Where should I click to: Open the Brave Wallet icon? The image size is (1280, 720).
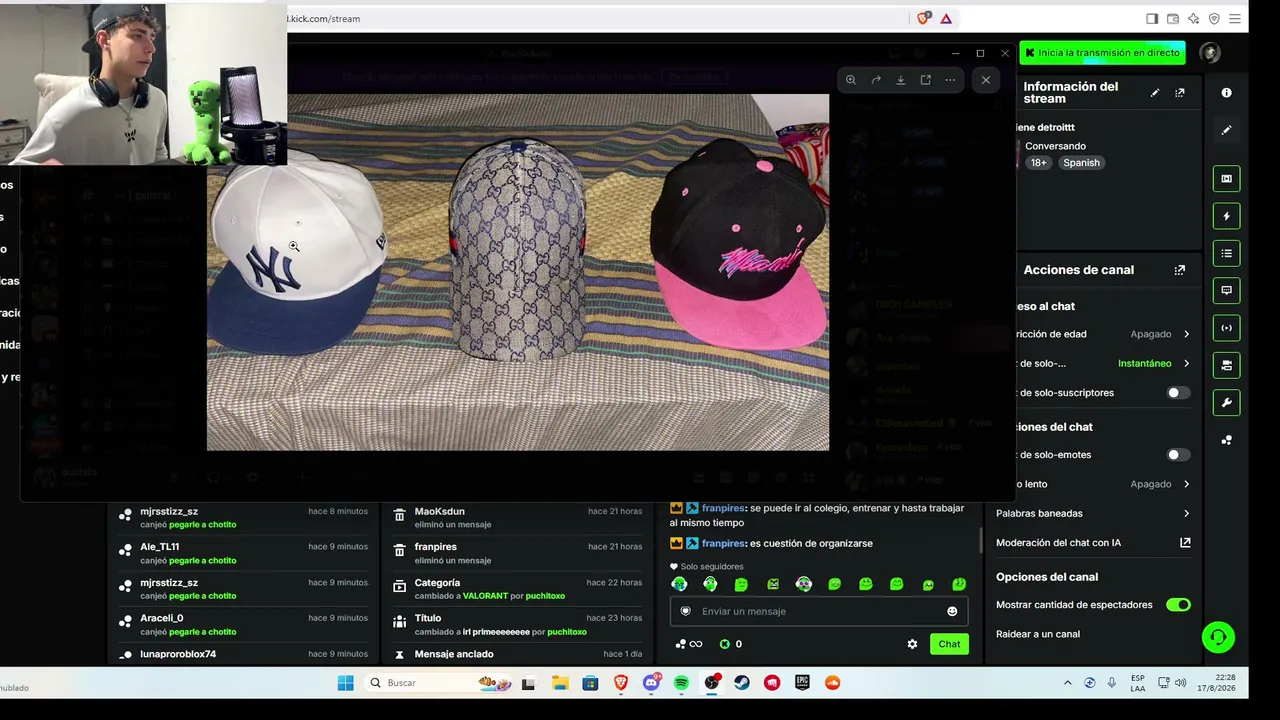[1173, 18]
